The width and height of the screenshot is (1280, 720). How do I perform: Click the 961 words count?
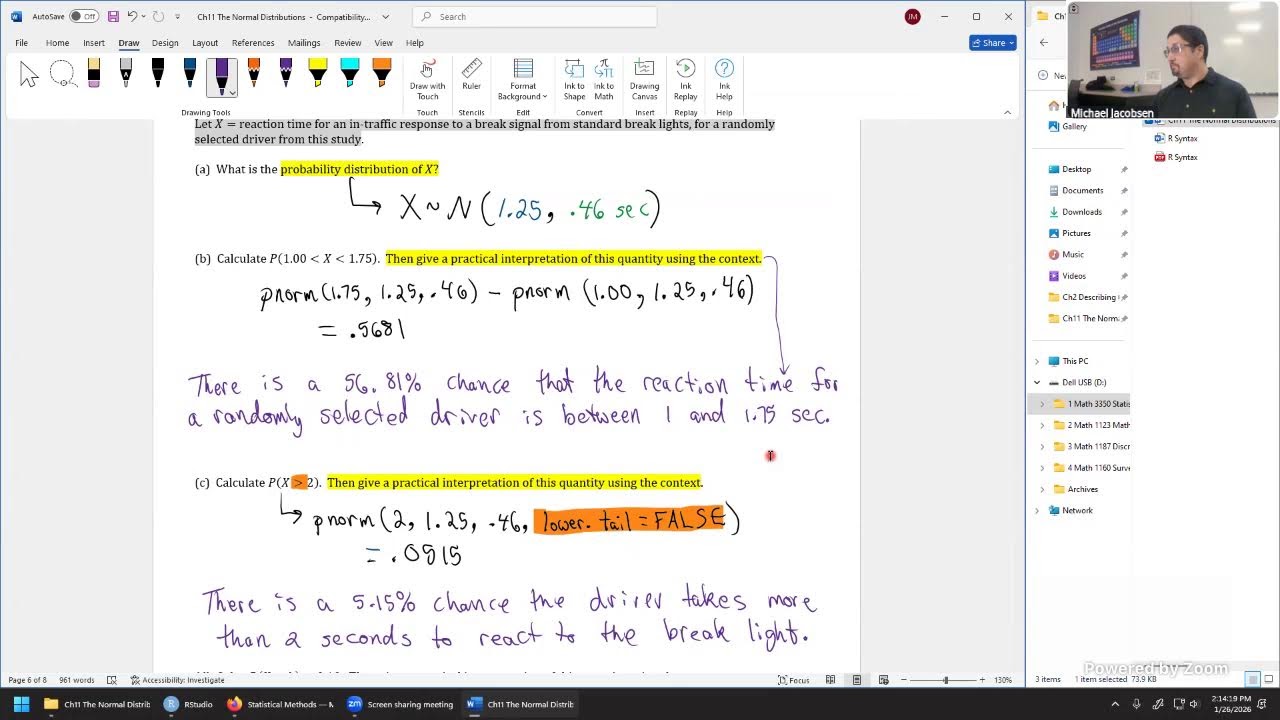pyautogui.click(x=77, y=680)
